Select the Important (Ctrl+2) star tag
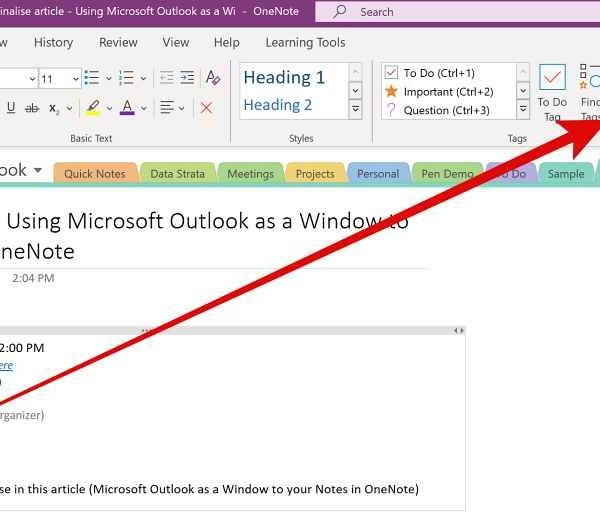The image size is (600, 525). click(x=439, y=92)
